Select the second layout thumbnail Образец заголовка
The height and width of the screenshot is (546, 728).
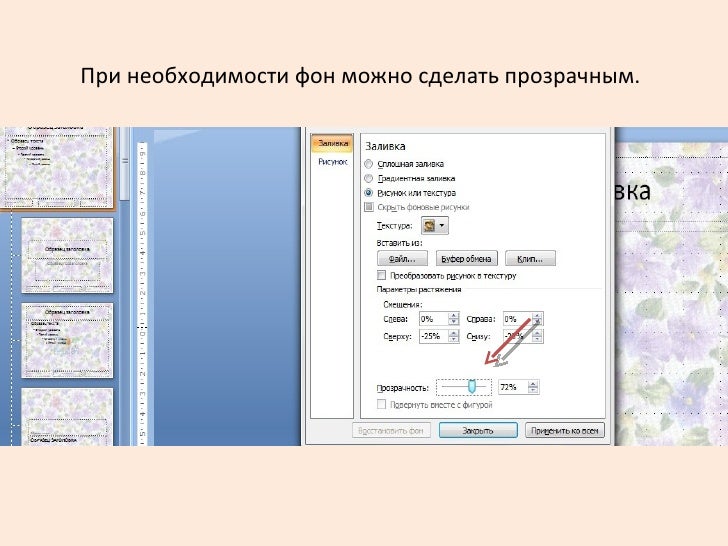click(67, 255)
